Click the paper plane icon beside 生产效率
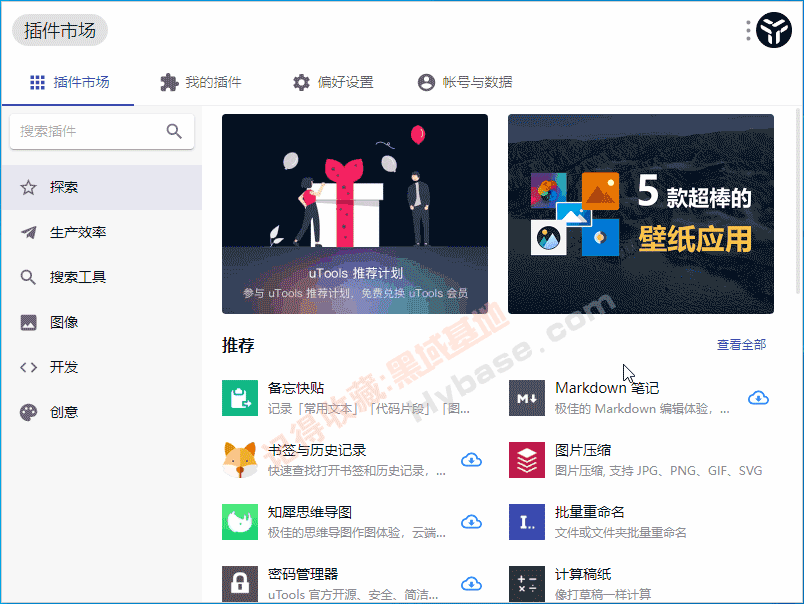The width and height of the screenshot is (804, 604). (28, 232)
